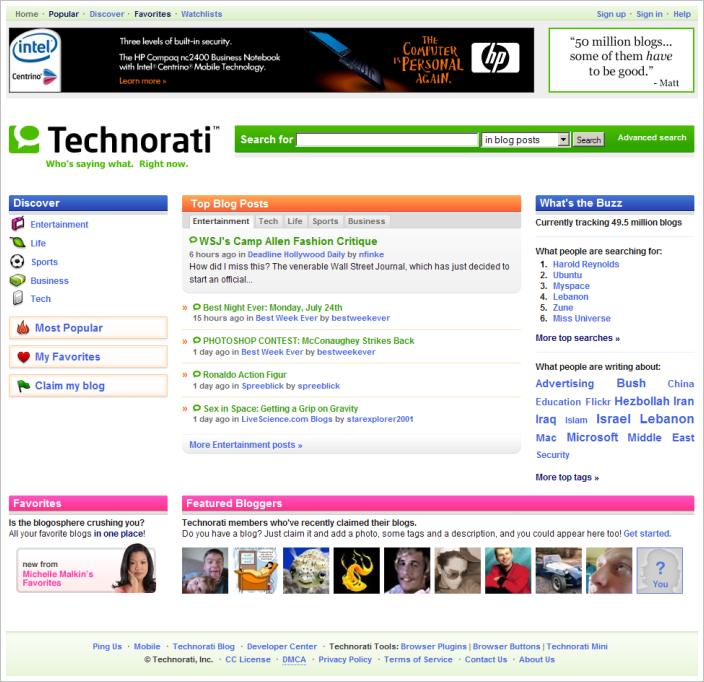Viewport: 704px width, 682px height.
Task: Click the Harold Reynolds top search
Action: pos(586,264)
